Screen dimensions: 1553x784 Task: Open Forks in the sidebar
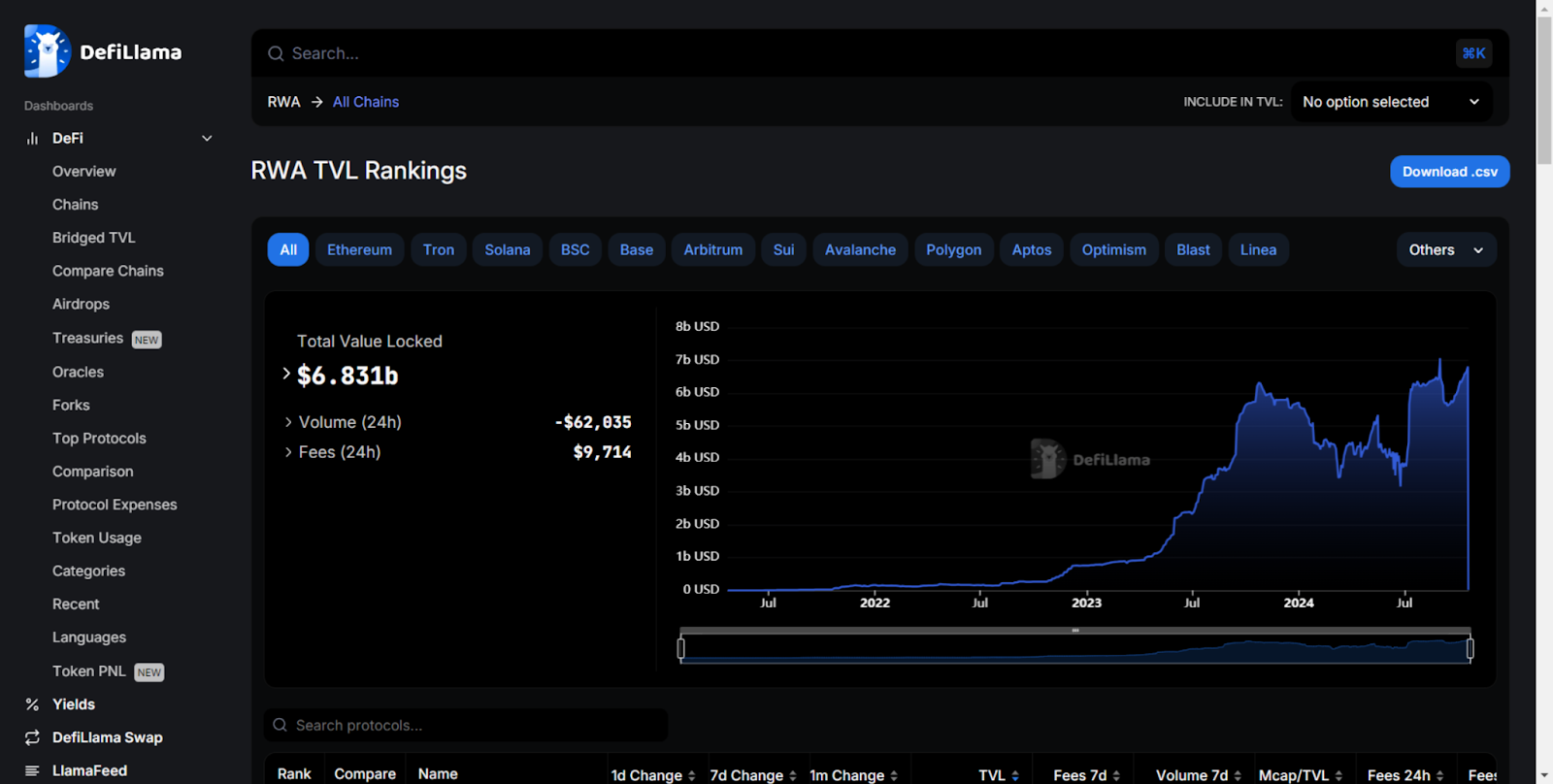[71, 405]
